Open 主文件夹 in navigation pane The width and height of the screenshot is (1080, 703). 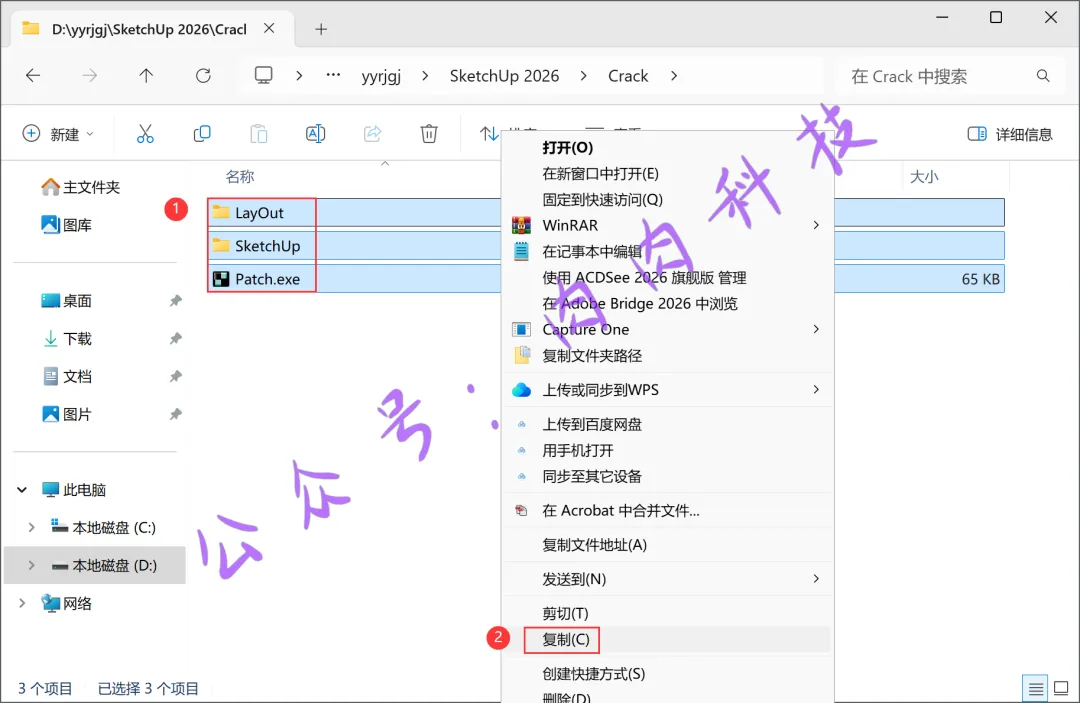point(81,187)
